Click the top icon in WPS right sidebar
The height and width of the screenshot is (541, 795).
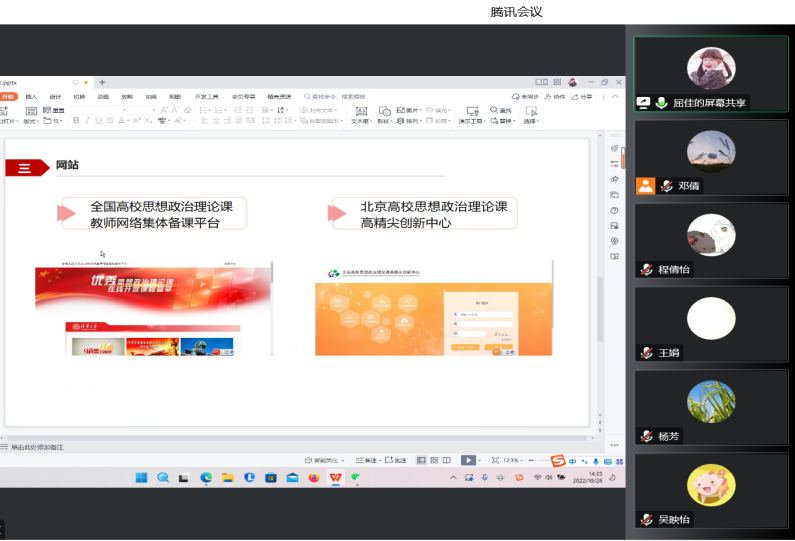point(615,149)
